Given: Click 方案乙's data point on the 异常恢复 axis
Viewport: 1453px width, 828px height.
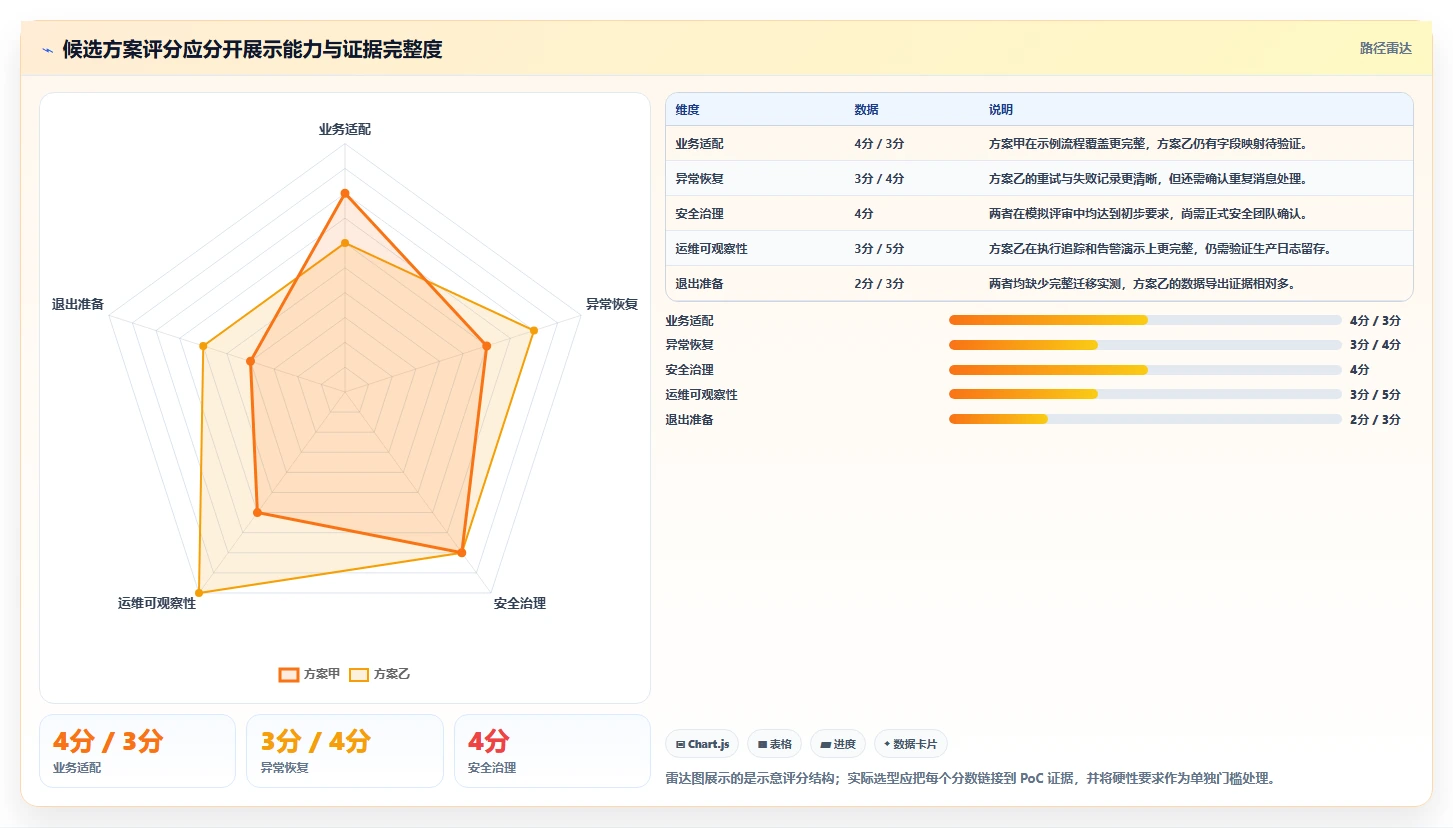Looking at the screenshot, I should pyautogui.click(x=534, y=330).
